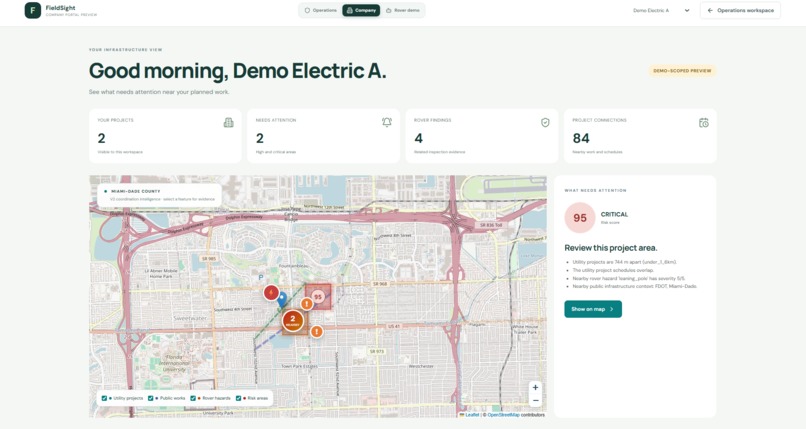The image size is (806, 429).
Task: Click the 'Good morning, Demo Electric A.' heading
Action: 237,71
